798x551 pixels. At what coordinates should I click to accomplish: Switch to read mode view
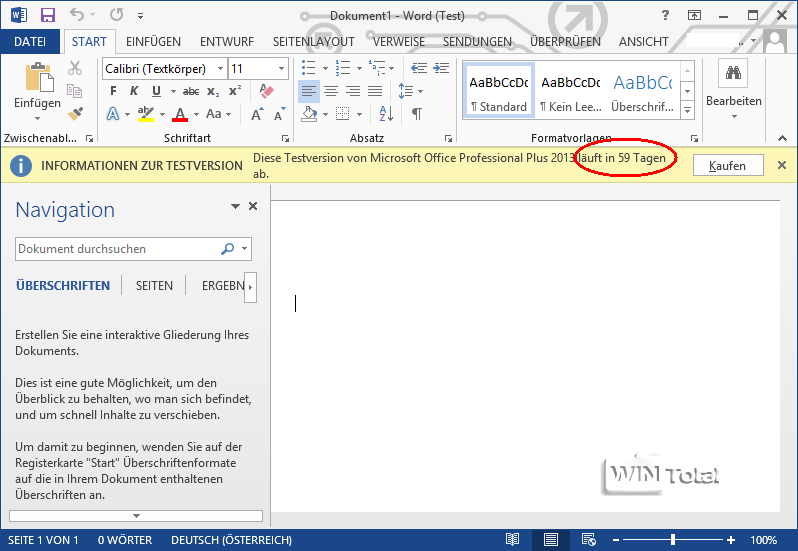[512, 539]
